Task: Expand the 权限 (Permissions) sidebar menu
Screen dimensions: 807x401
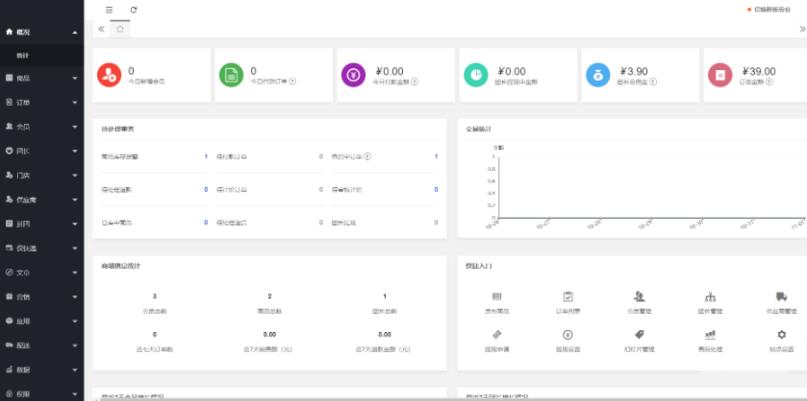Action: pyautogui.click(x=42, y=394)
